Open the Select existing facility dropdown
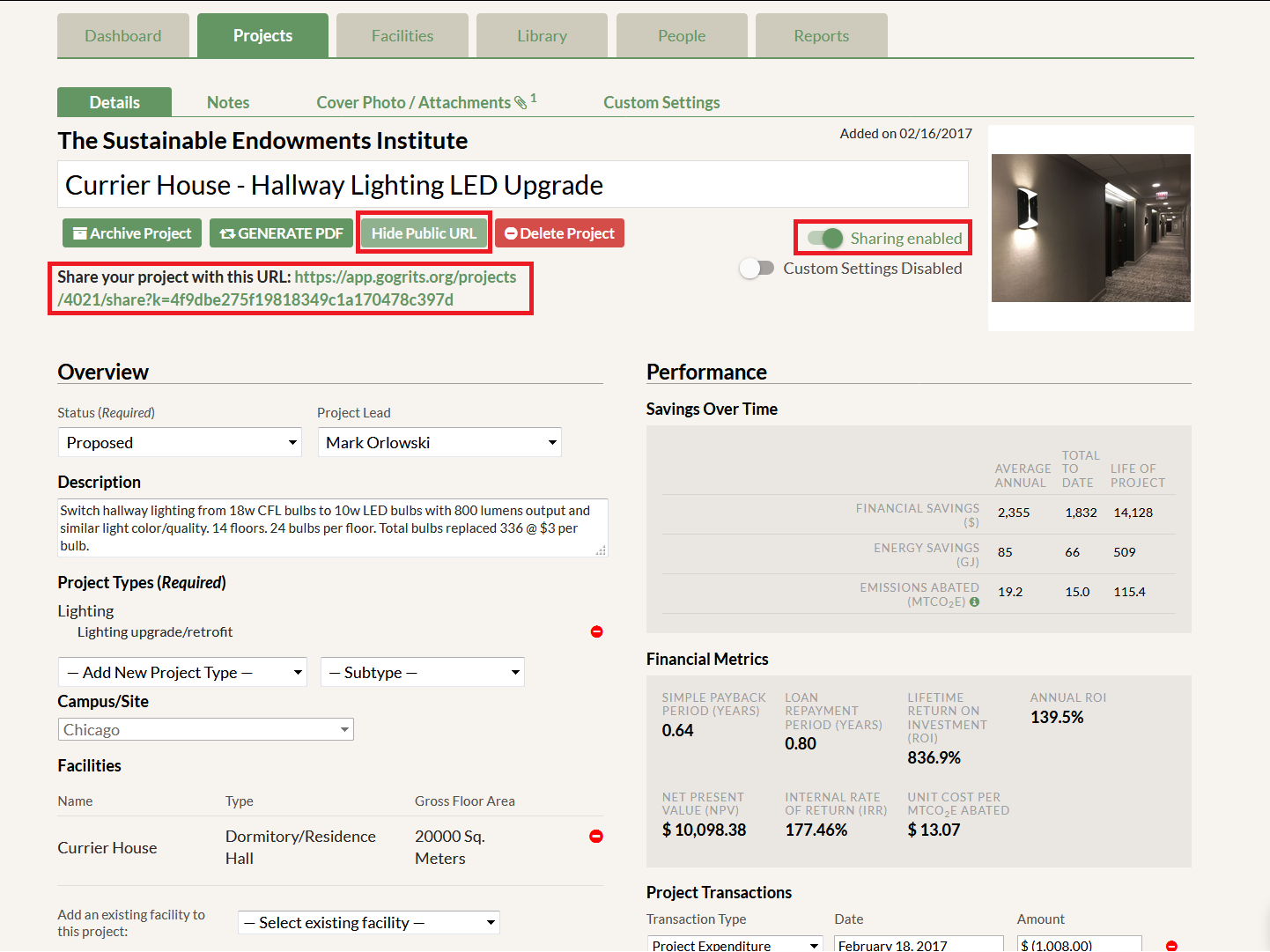 coord(369,922)
